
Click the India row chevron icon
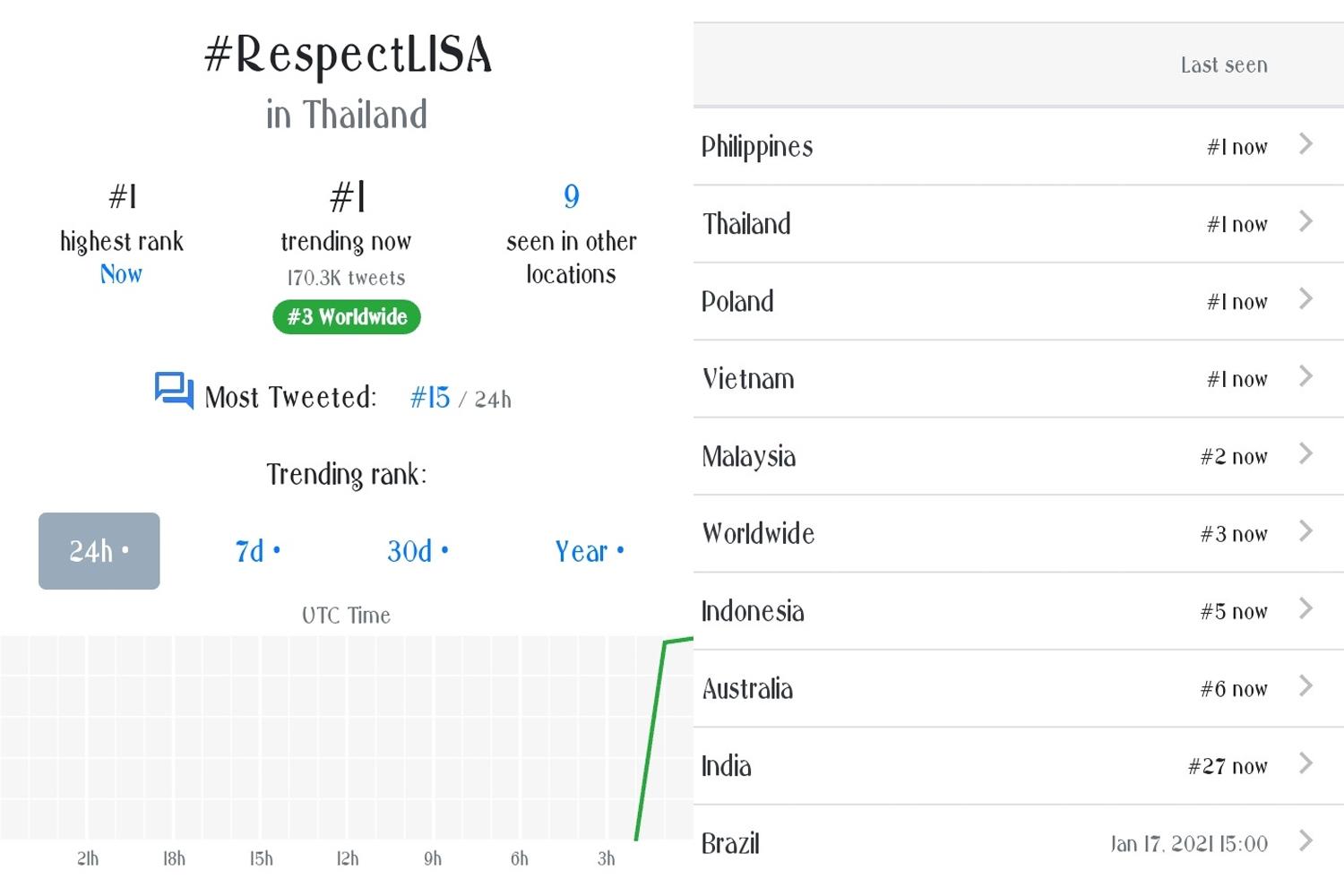click(1305, 763)
